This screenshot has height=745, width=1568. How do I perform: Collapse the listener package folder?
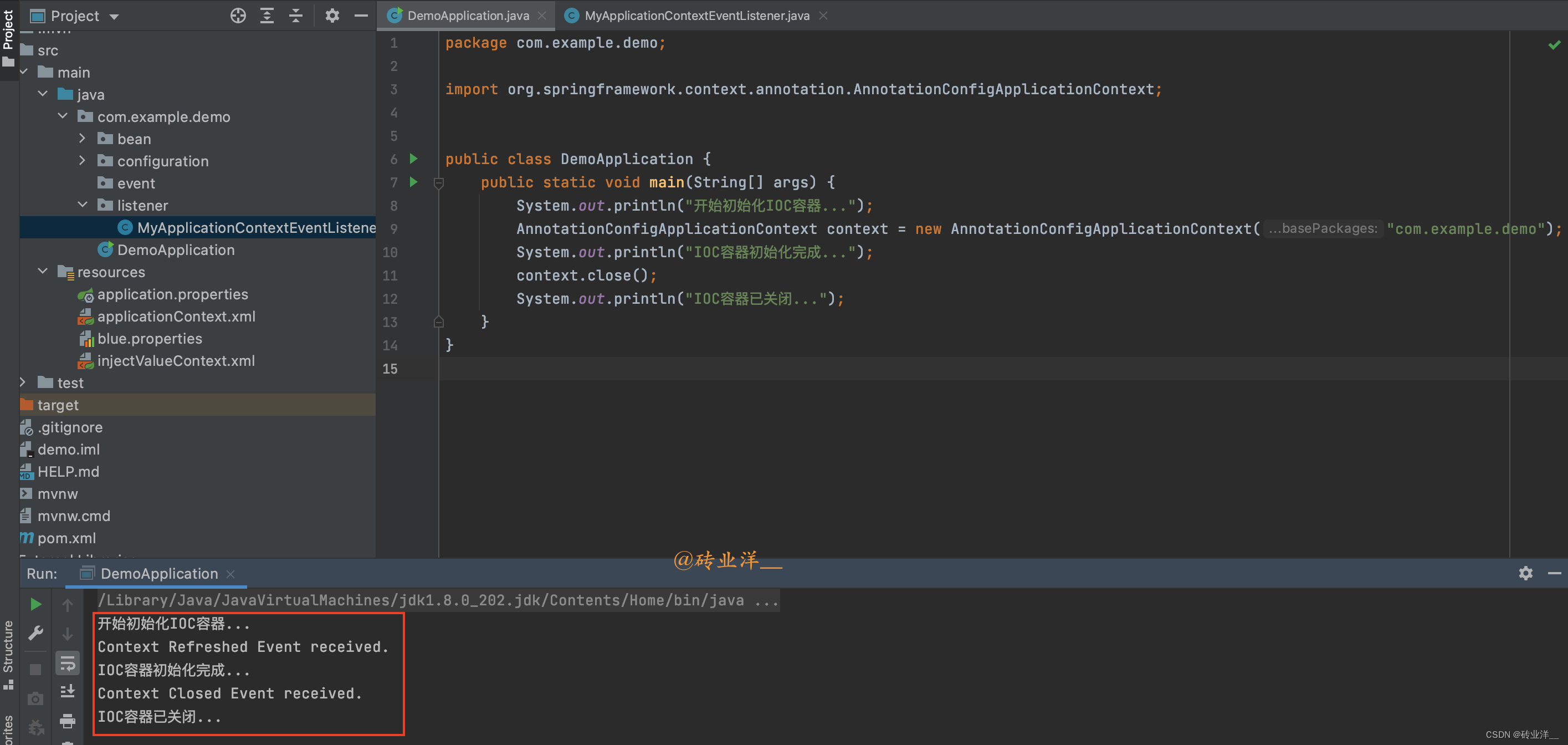tap(82, 205)
